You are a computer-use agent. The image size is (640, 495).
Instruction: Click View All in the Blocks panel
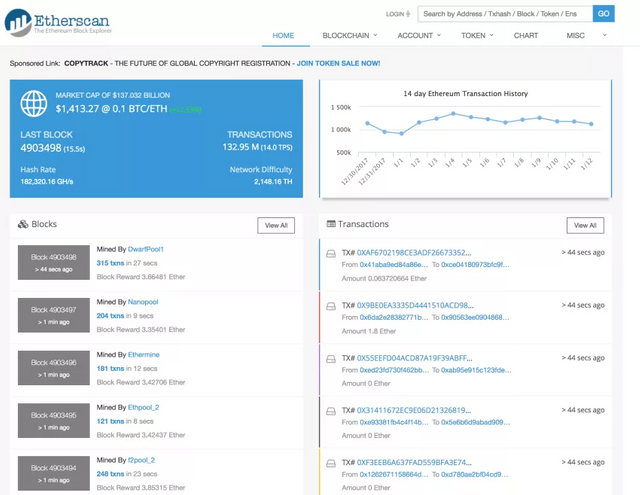click(276, 225)
